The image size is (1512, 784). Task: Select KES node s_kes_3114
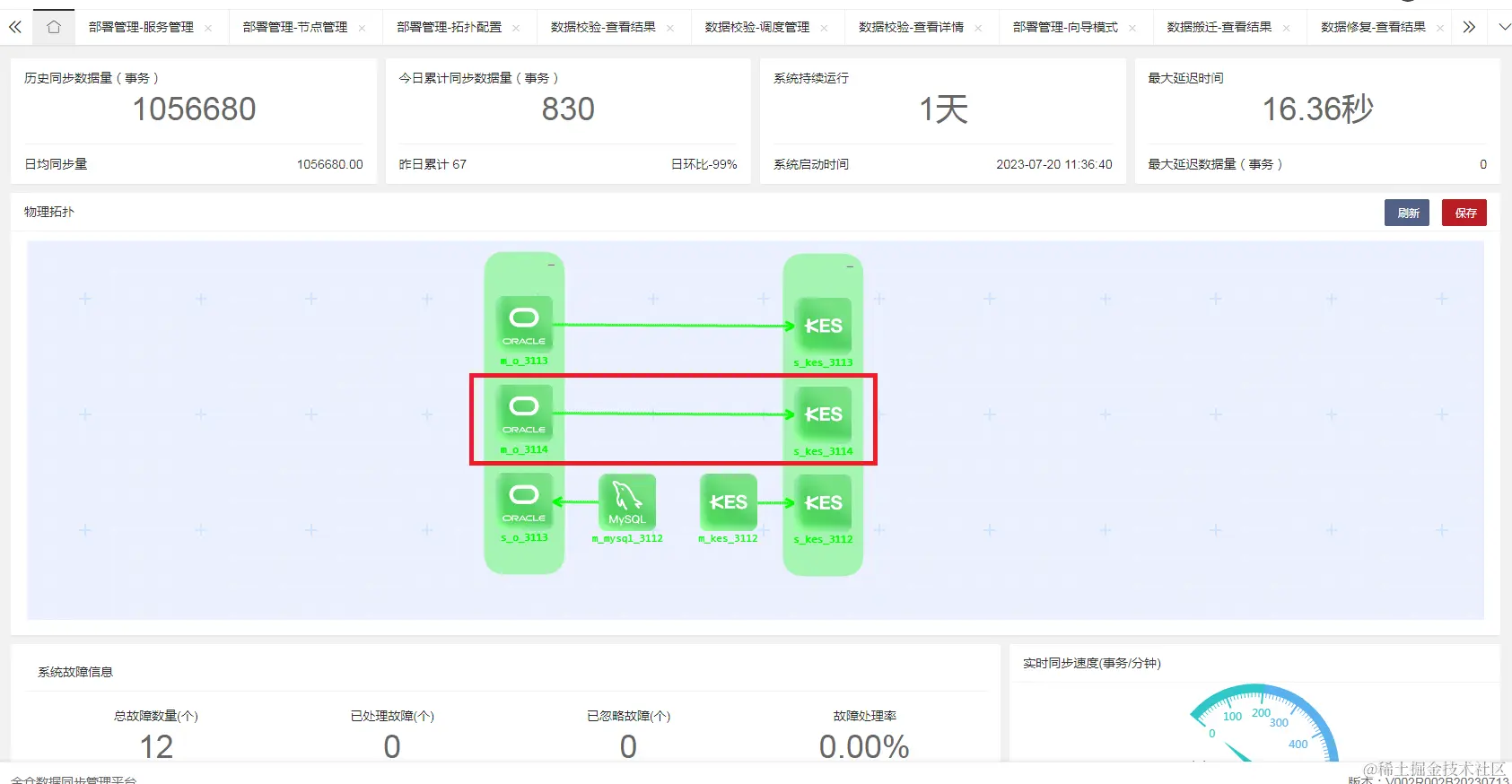824,414
